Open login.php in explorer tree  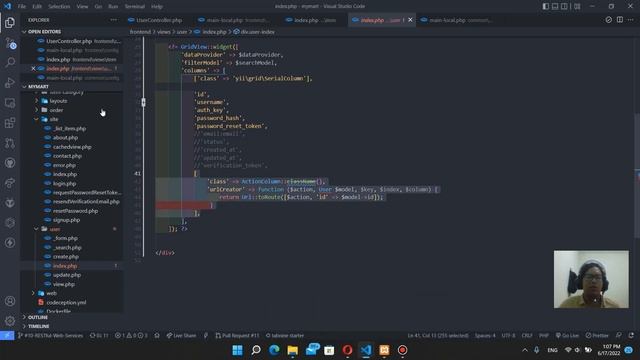click(64, 183)
